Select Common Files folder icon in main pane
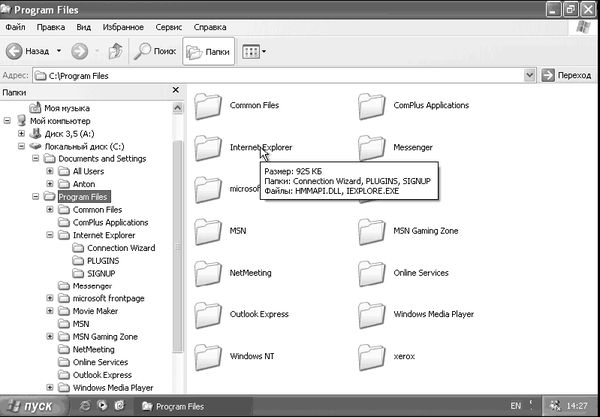 click(x=208, y=106)
